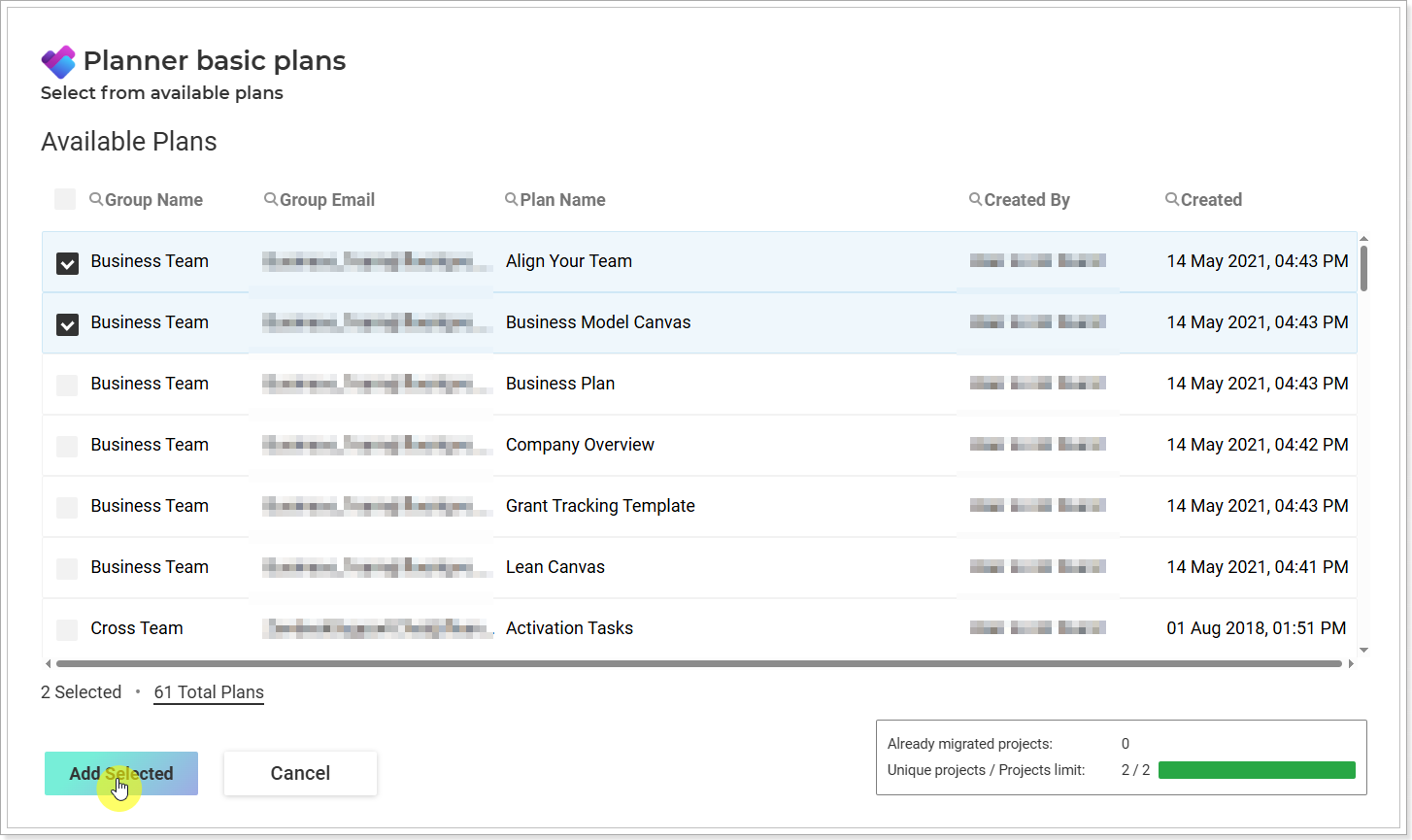This screenshot has height=840, width=1412.
Task: Click the Planner basic plans title
Action: click(215, 60)
